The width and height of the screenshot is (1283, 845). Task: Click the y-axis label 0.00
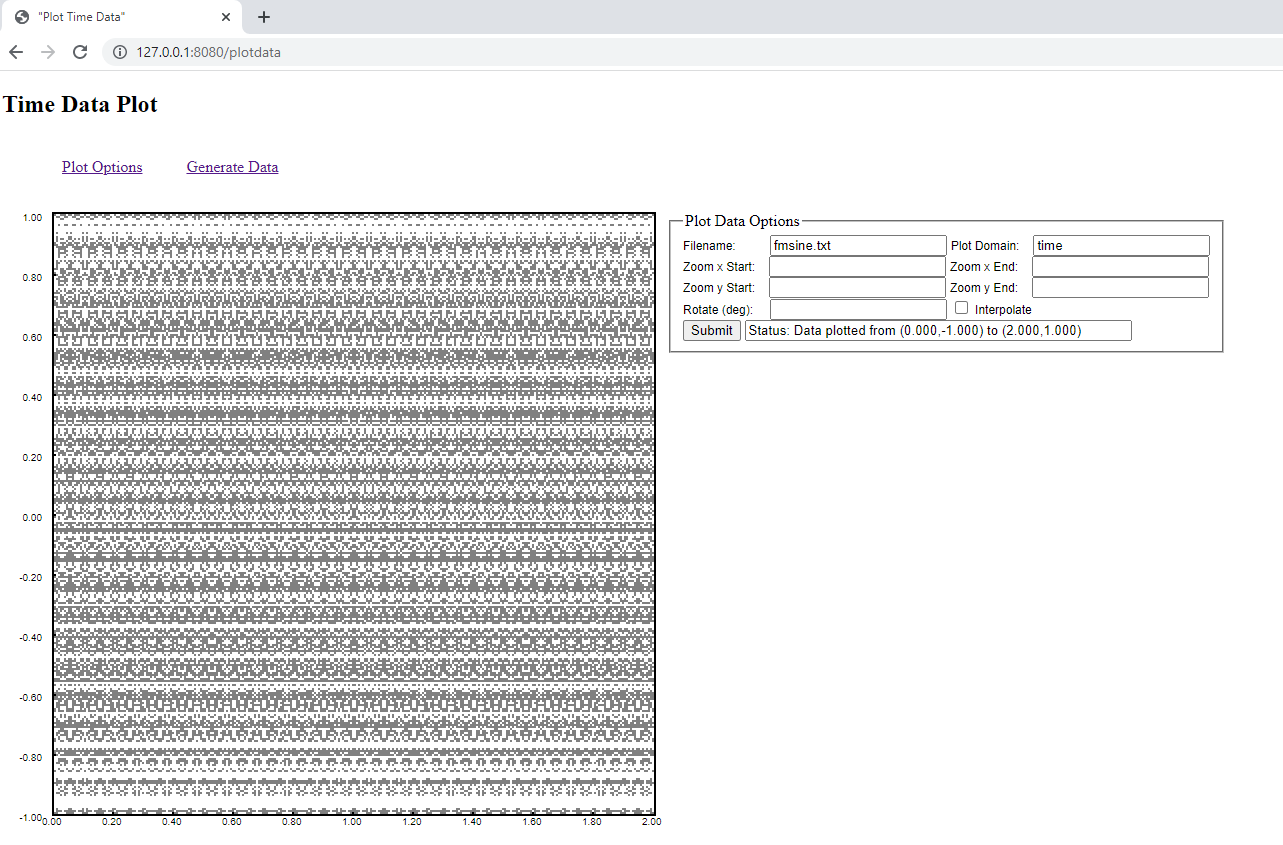coord(32,517)
